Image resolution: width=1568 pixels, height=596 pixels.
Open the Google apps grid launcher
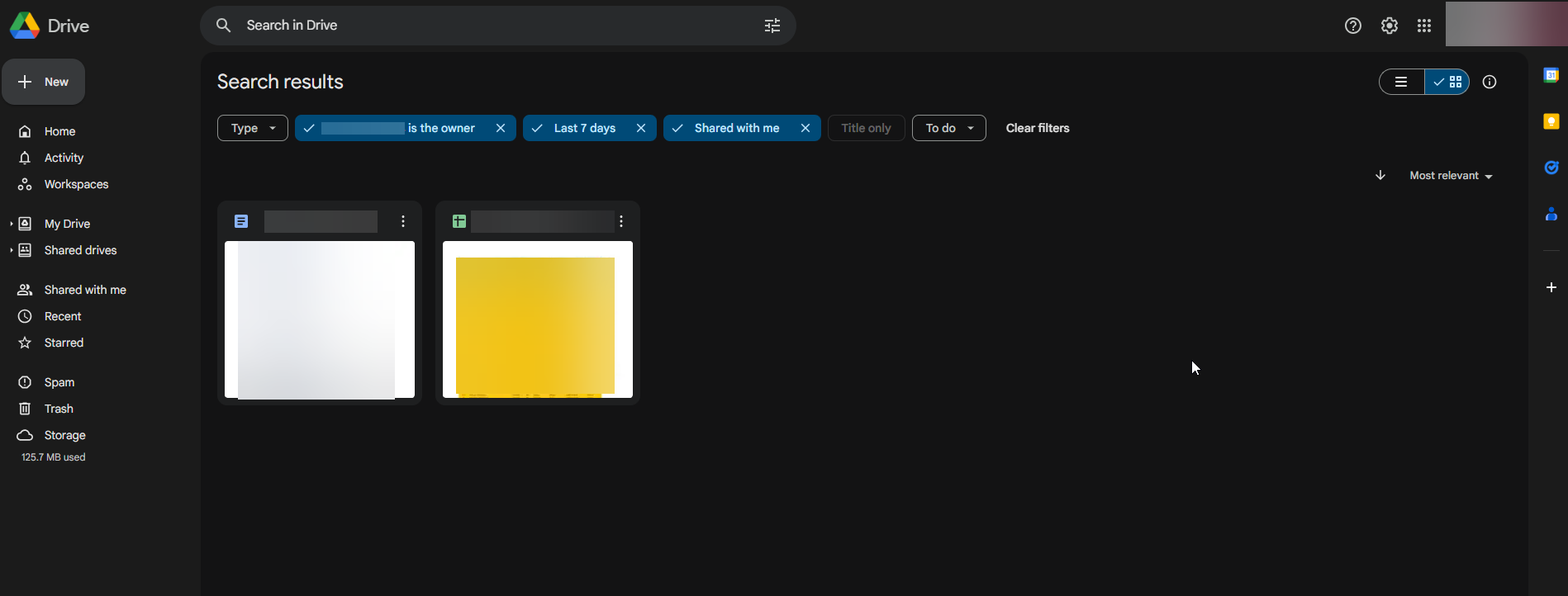point(1423,26)
